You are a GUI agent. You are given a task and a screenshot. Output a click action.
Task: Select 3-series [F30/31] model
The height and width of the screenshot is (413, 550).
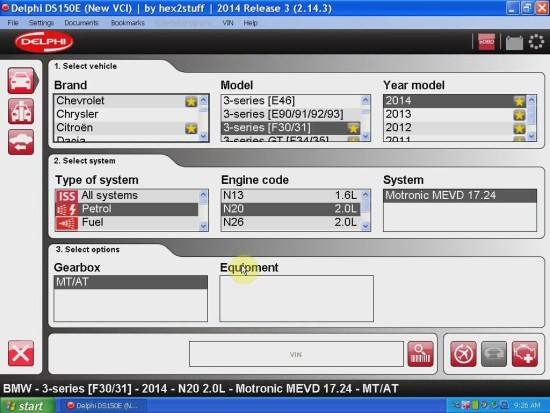291,127
